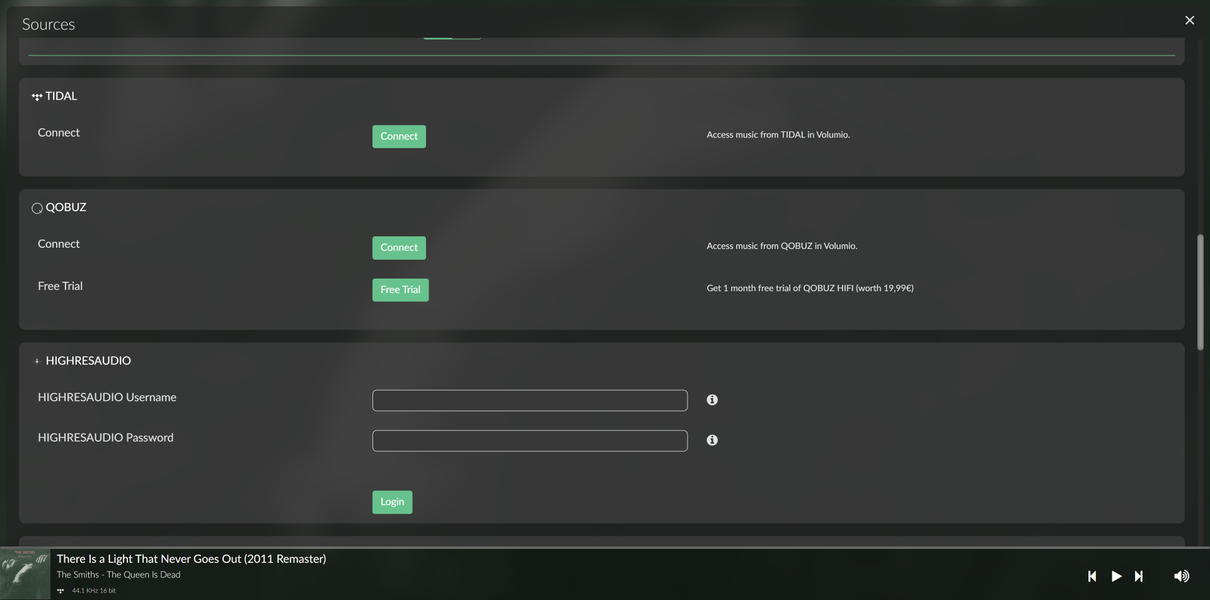The image size is (1210, 600).
Task: Click 'Access music from QOBUZ in Volumio.' text
Action: 782,246
